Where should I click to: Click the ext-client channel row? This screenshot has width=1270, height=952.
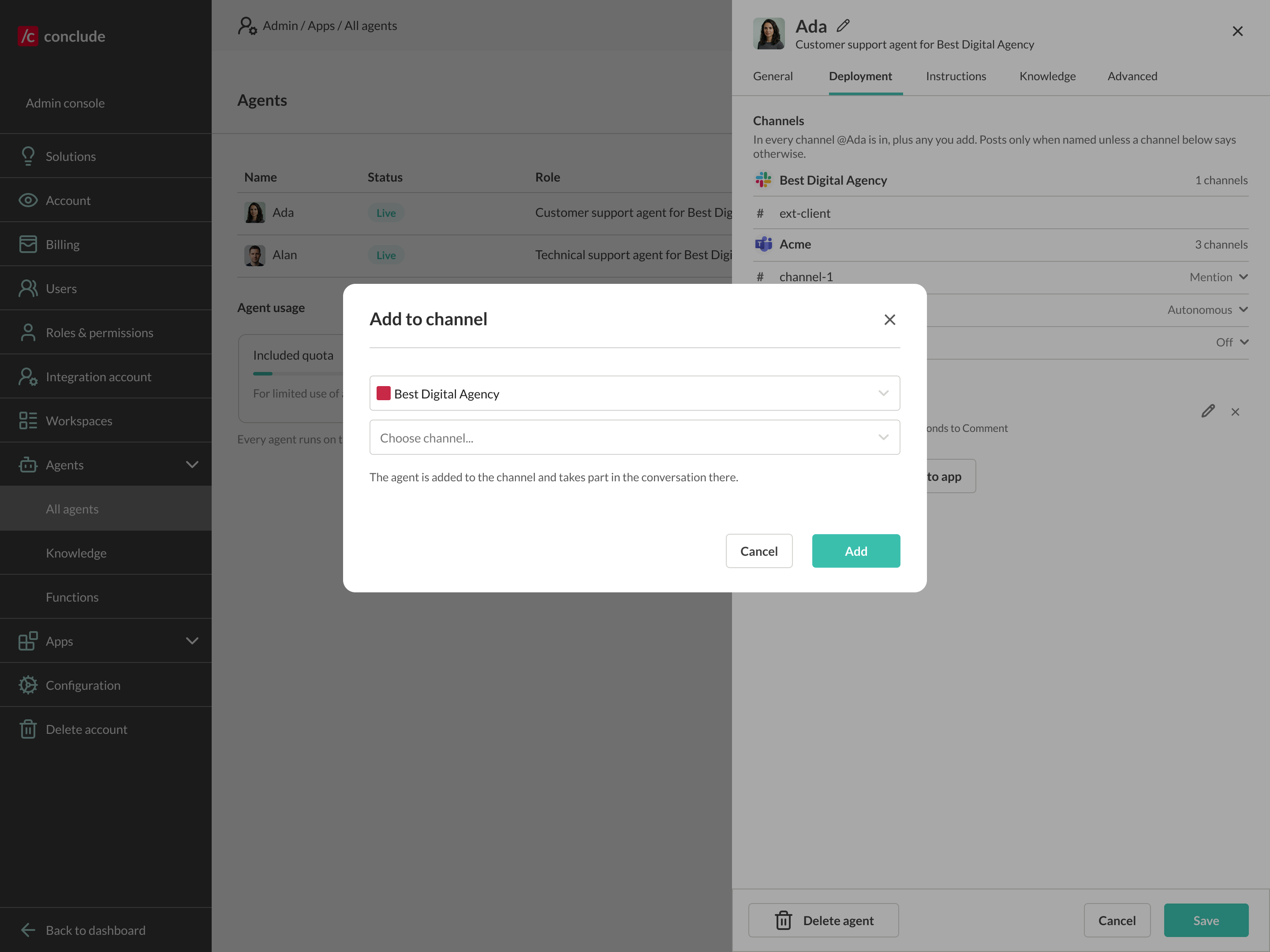pos(1001,213)
